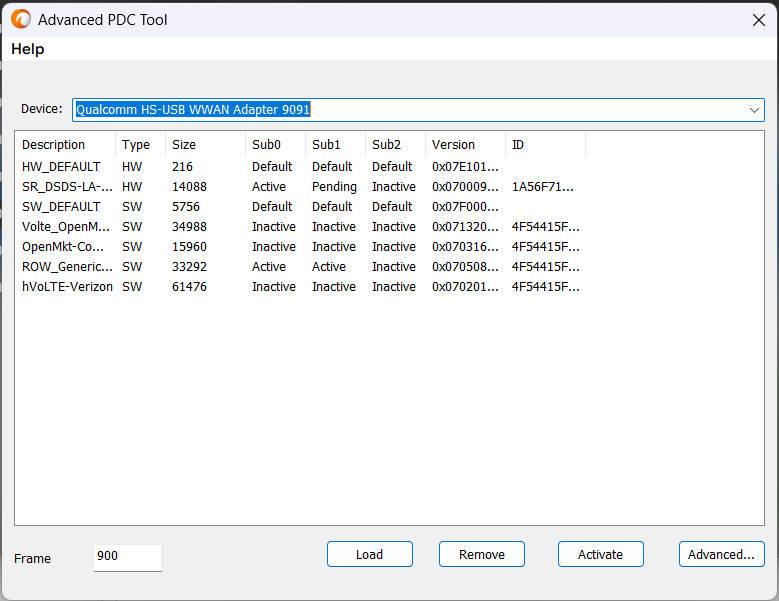Click the Sub0 column header
The image size is (779, 601).
[276, 145]
